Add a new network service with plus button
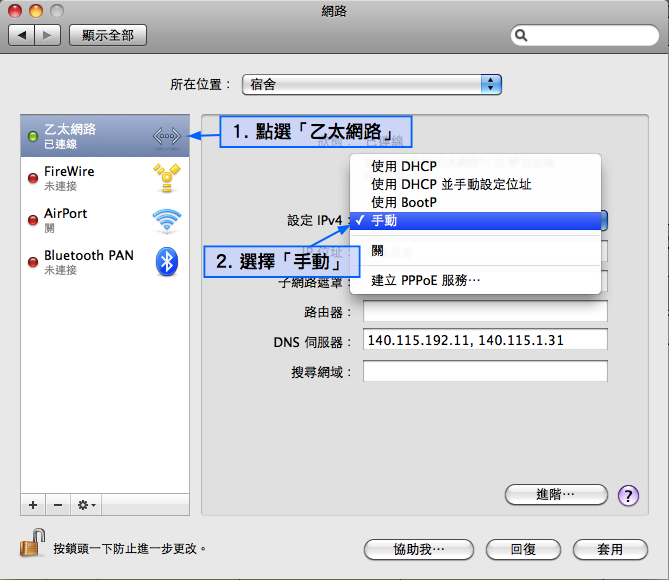This screenshot has width=669, height=580. coord(33,505)
